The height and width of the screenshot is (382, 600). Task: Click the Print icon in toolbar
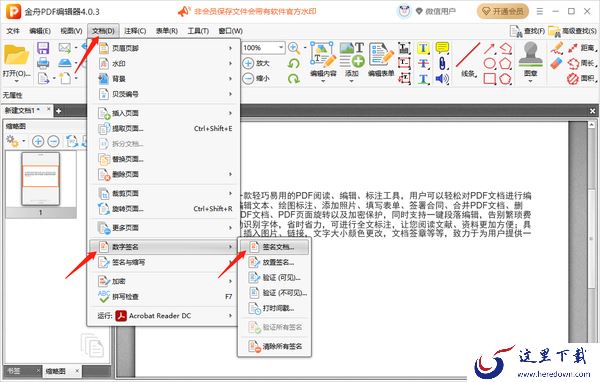tap(43, 63)
